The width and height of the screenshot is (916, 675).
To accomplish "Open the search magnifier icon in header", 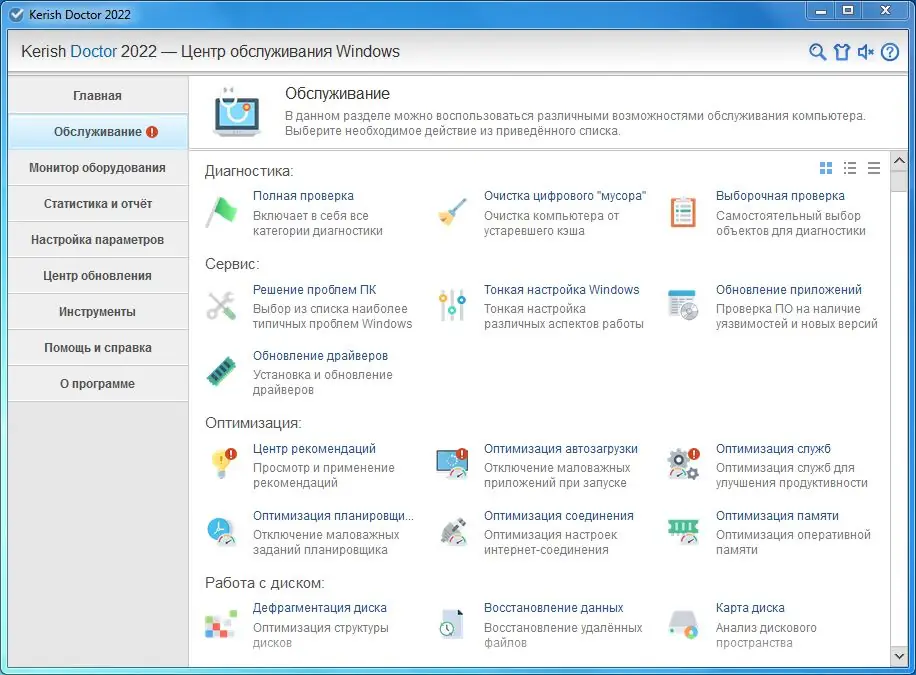I will point(817,52).
